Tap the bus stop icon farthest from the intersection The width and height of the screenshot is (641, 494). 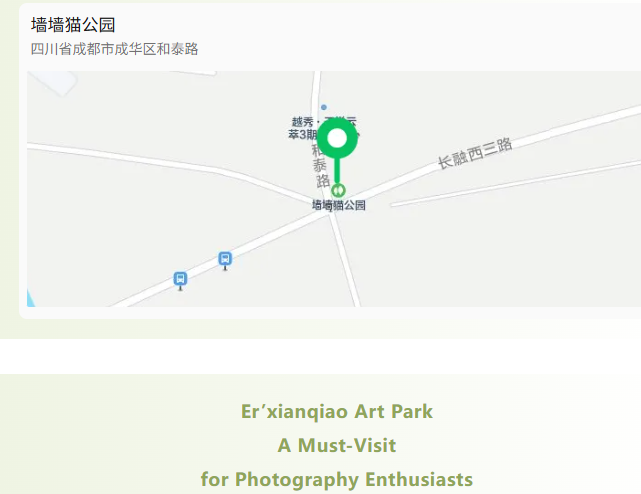point(180,280)
